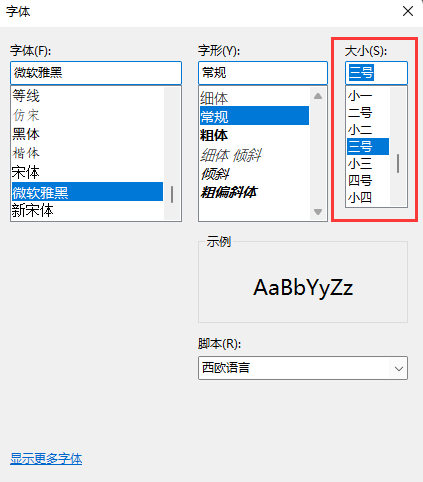Viewport: 423px width, 482px height.
Task: Select 等线 in the font list
Action: point(87,96)
